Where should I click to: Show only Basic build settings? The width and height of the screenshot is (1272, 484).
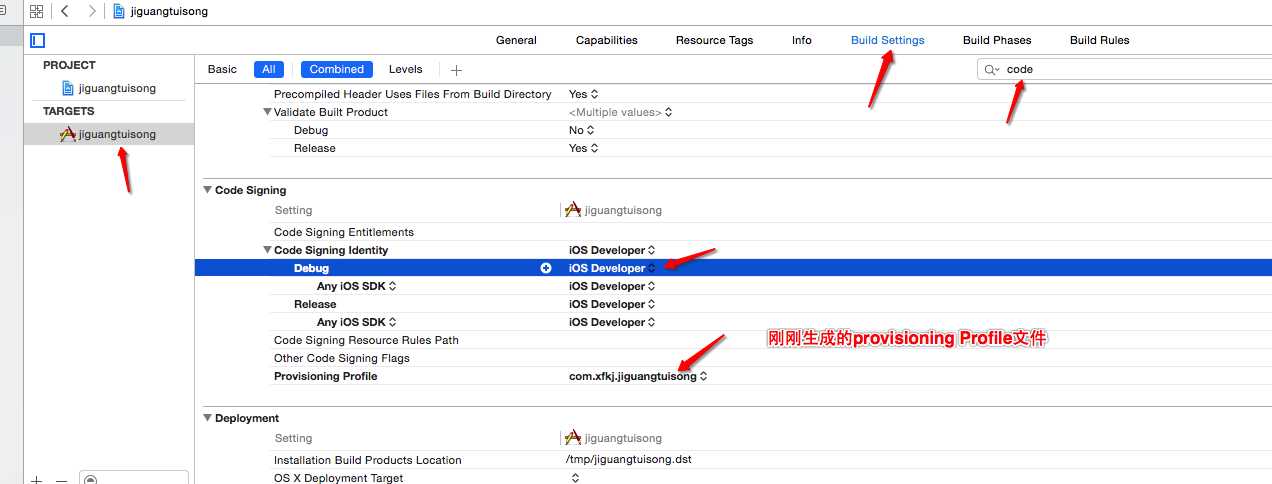[x=222, y=69]
